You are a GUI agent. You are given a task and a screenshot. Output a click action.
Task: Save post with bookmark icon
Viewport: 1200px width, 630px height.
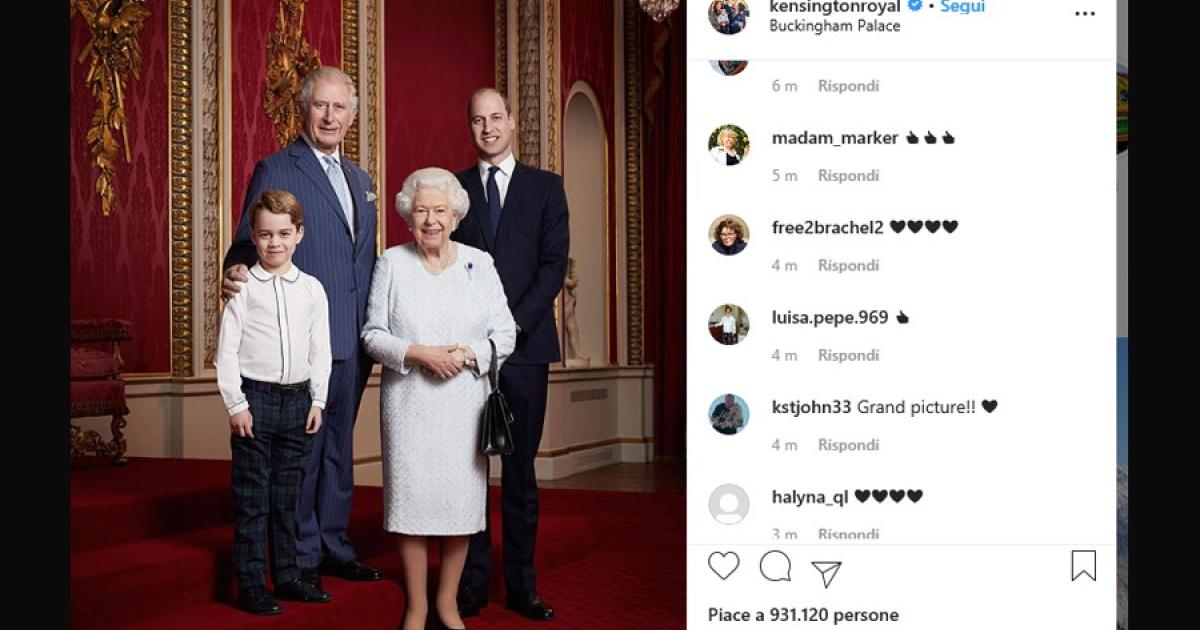click(1083, 566)
